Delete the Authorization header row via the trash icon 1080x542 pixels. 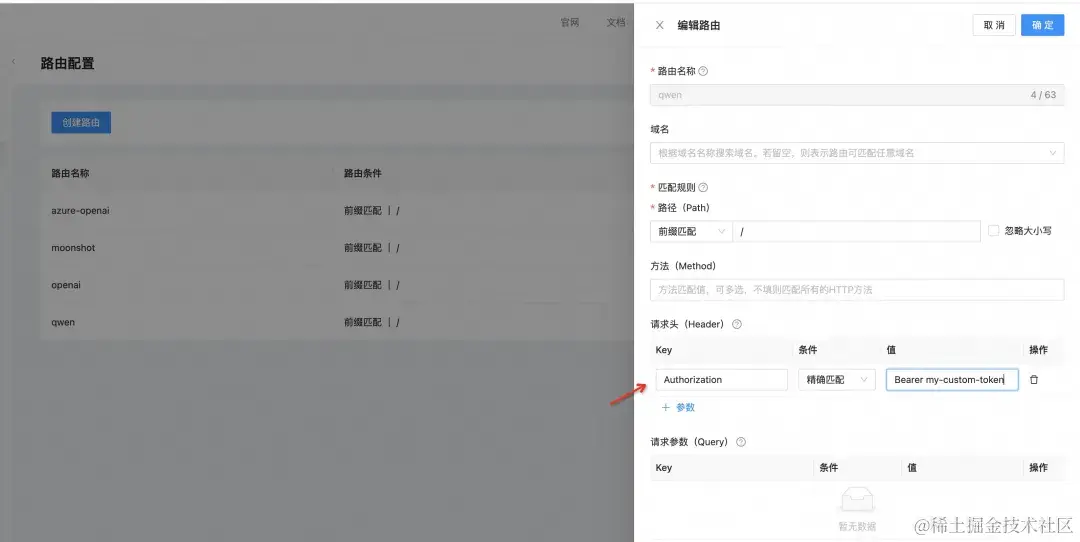(1033, 379)
